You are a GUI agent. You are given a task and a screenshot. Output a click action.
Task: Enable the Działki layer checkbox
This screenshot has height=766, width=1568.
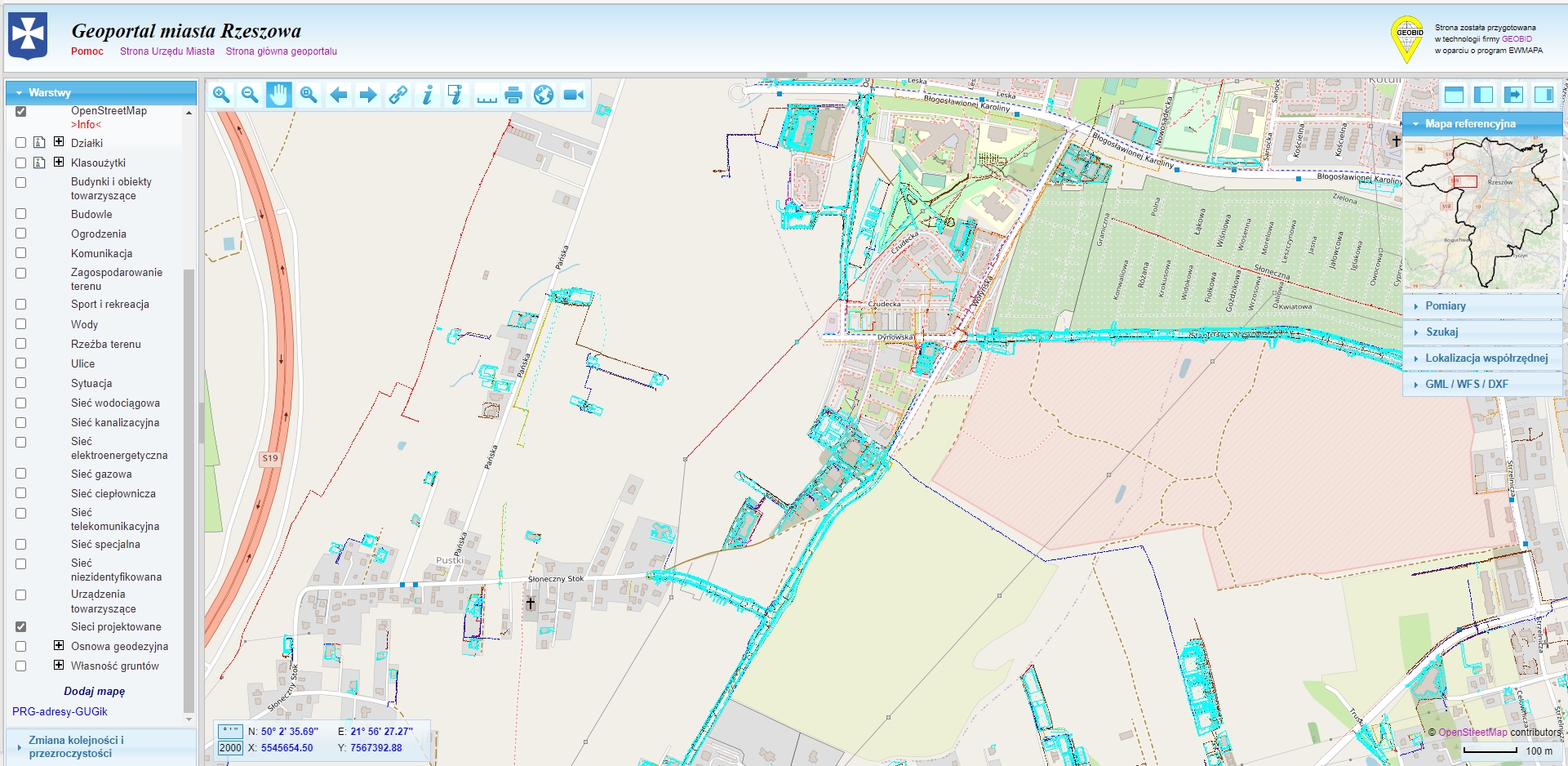point(21,143)
